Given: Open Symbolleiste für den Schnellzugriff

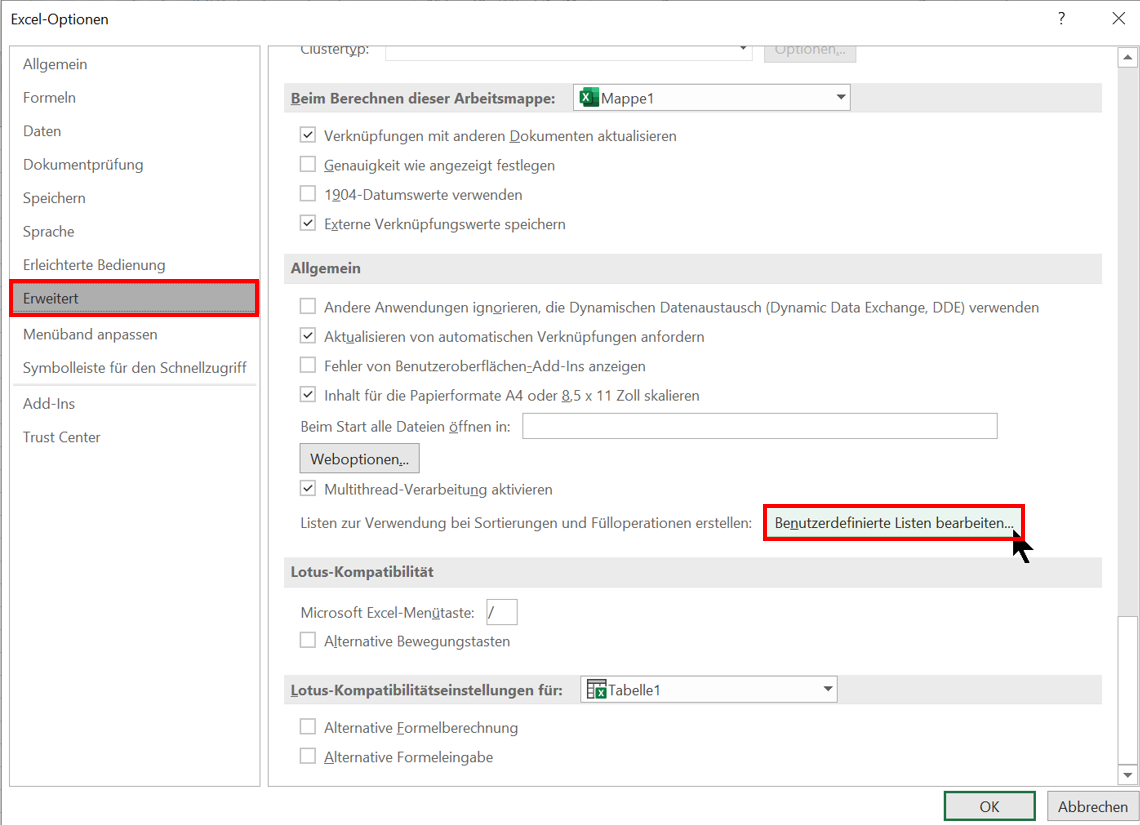Looking at the screenshot, I should click(x=135, y=368).
